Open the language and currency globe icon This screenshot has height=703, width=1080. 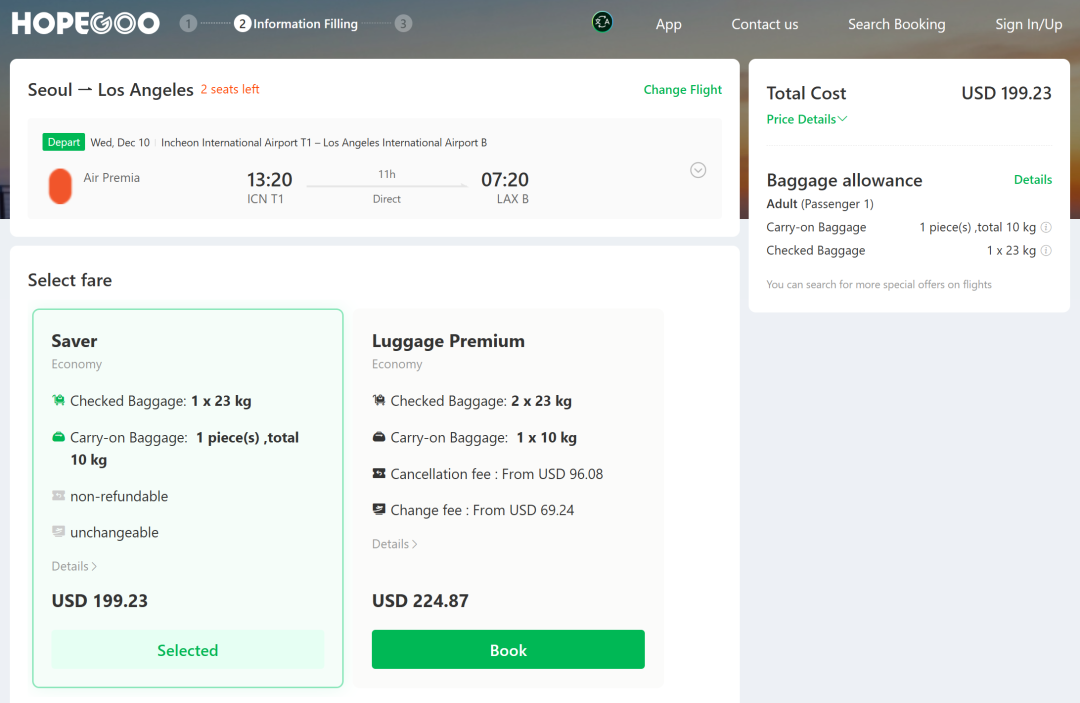tap(602, 22)
